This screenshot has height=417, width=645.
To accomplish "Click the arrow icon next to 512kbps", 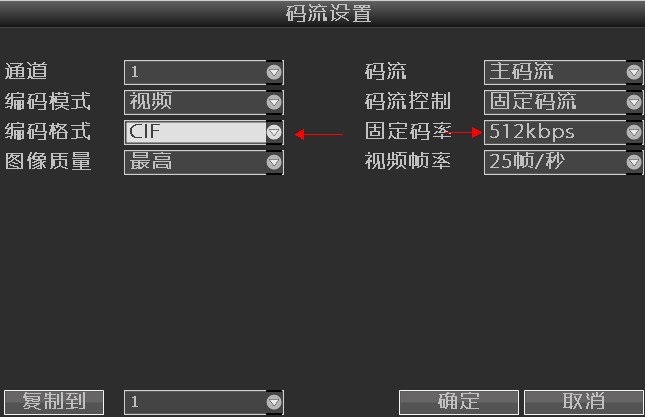I will (x=634, y=132).
